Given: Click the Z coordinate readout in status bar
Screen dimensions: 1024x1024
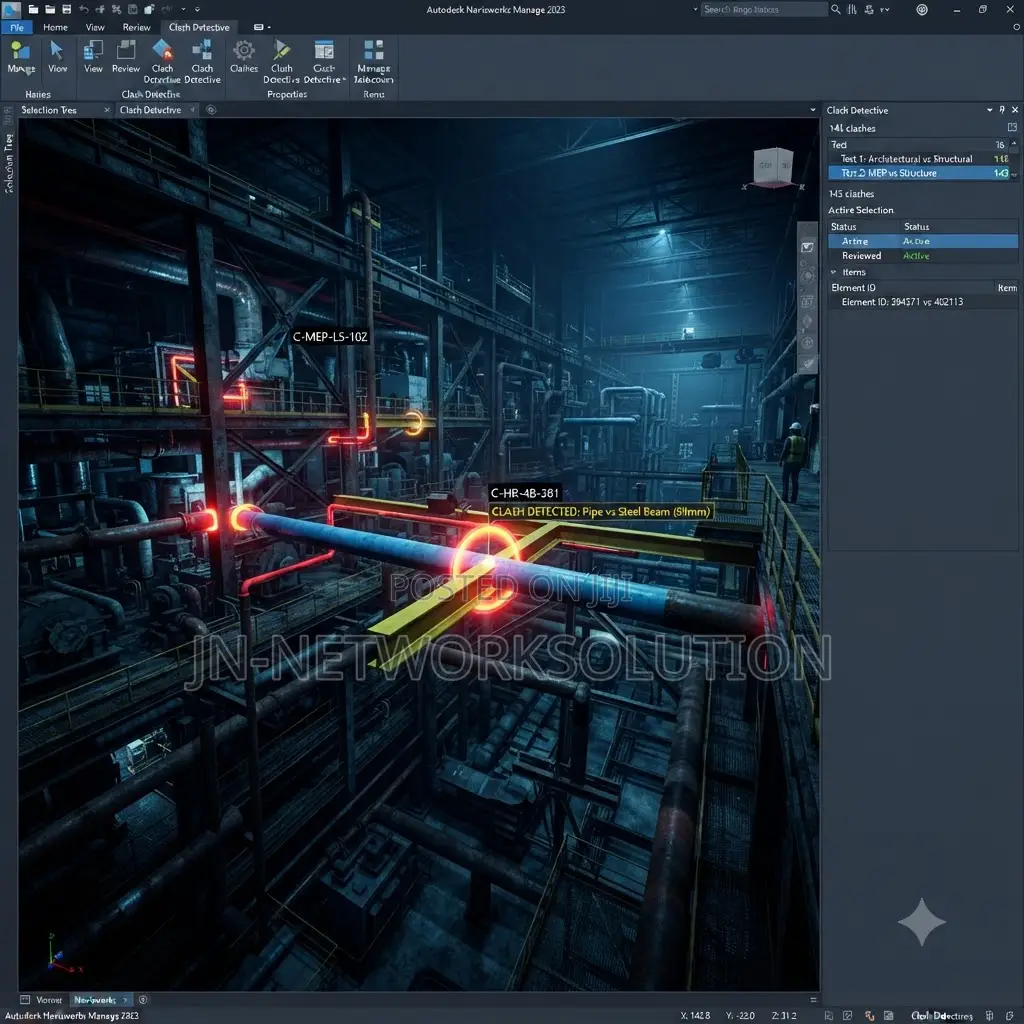Looking at the screenshot, I should tap(784, 1016).
